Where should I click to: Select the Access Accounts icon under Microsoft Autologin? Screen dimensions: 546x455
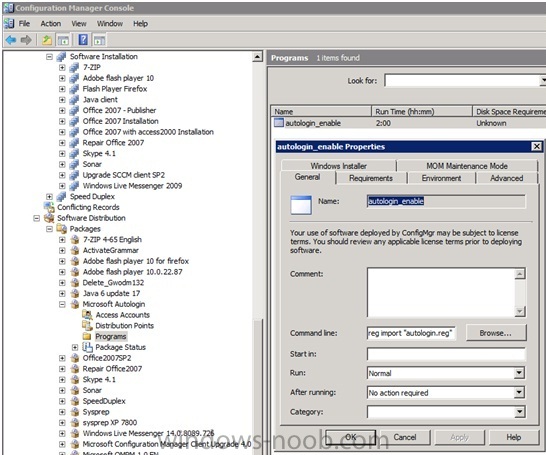click(x=87, y=315)
